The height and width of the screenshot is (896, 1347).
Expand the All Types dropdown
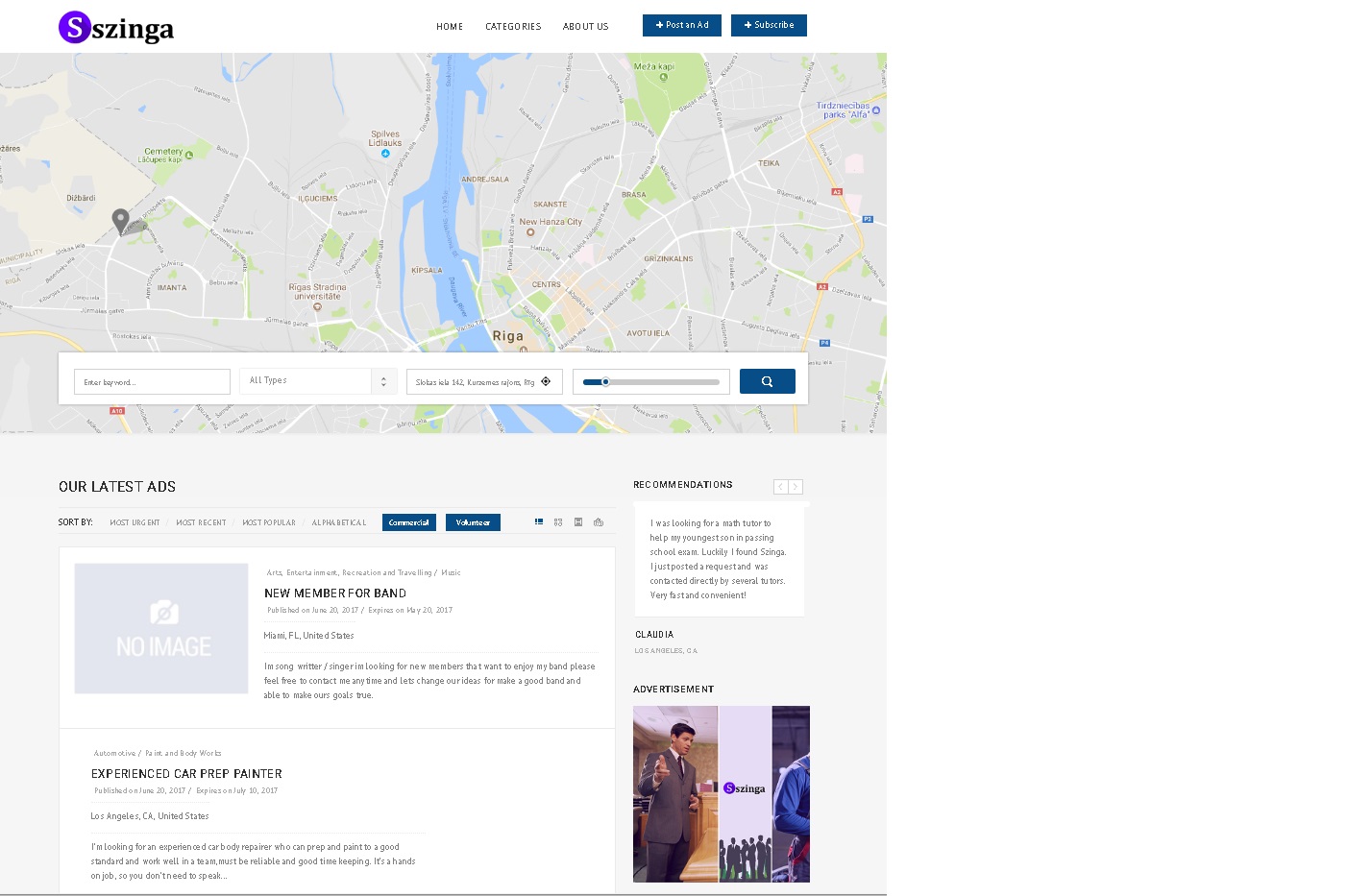click(x=318, y=381)
